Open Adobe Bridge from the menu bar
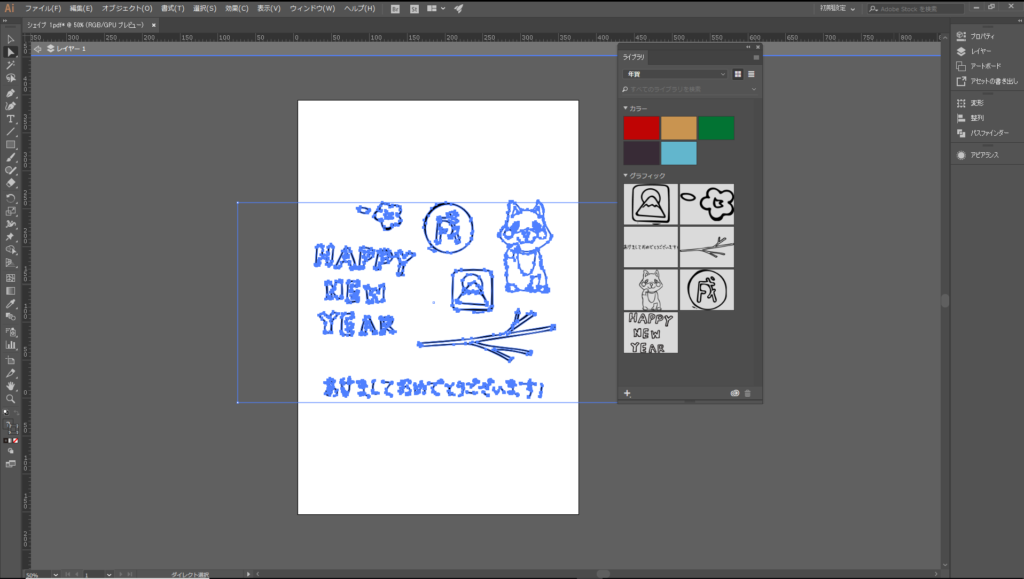The height and width of the screenshot is (579, 1024). [x=395, y=8]
